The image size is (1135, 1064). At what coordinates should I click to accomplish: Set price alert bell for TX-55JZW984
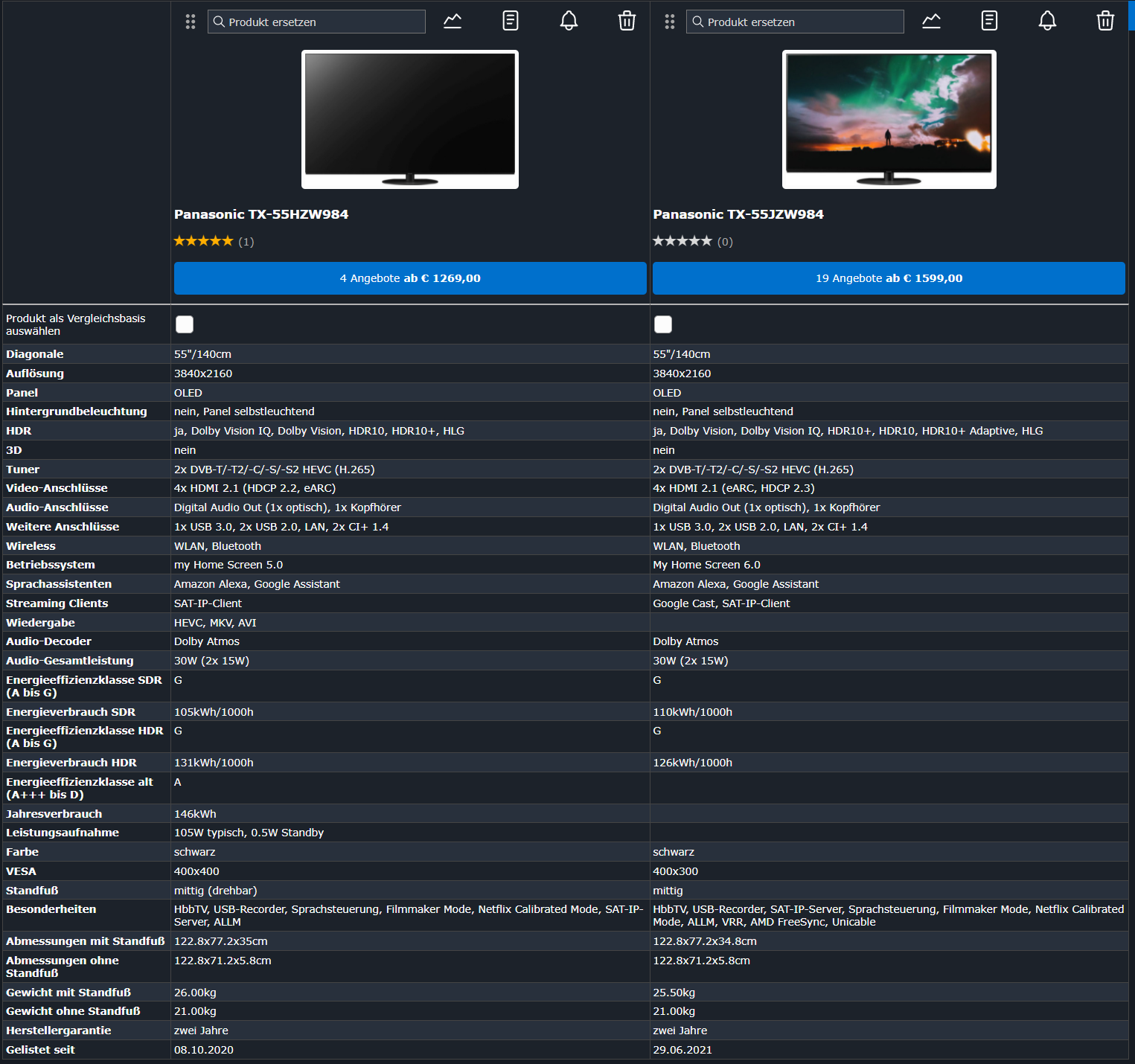[1047, 21]
